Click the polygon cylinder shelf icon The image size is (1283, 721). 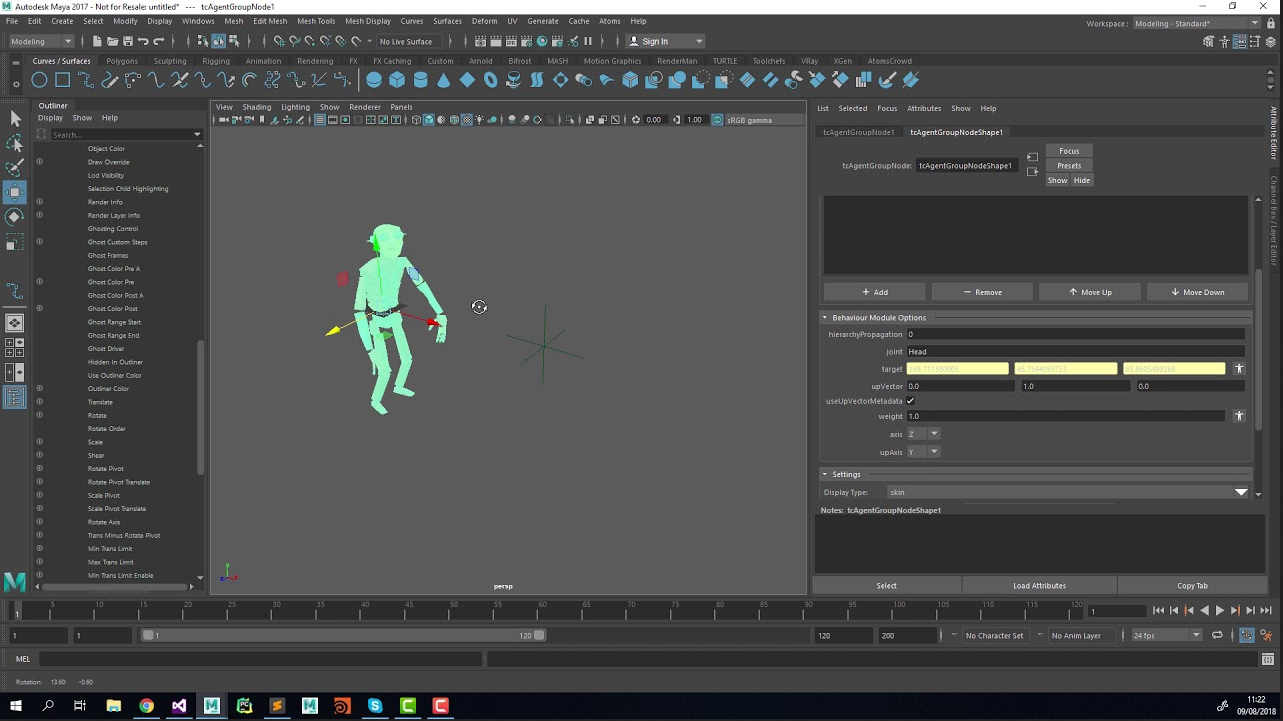[x=420, y=80]
